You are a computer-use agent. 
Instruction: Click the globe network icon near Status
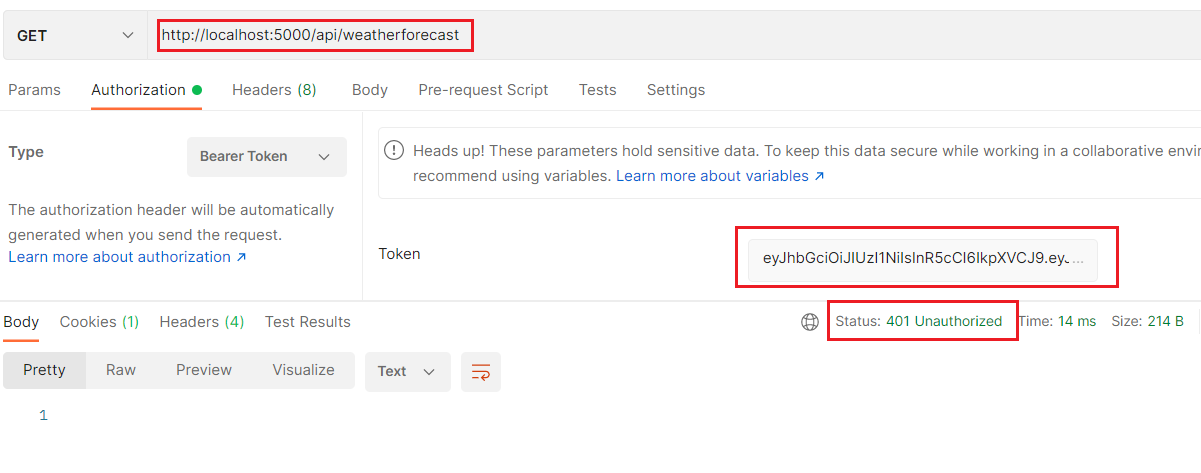tap(810, 322)
